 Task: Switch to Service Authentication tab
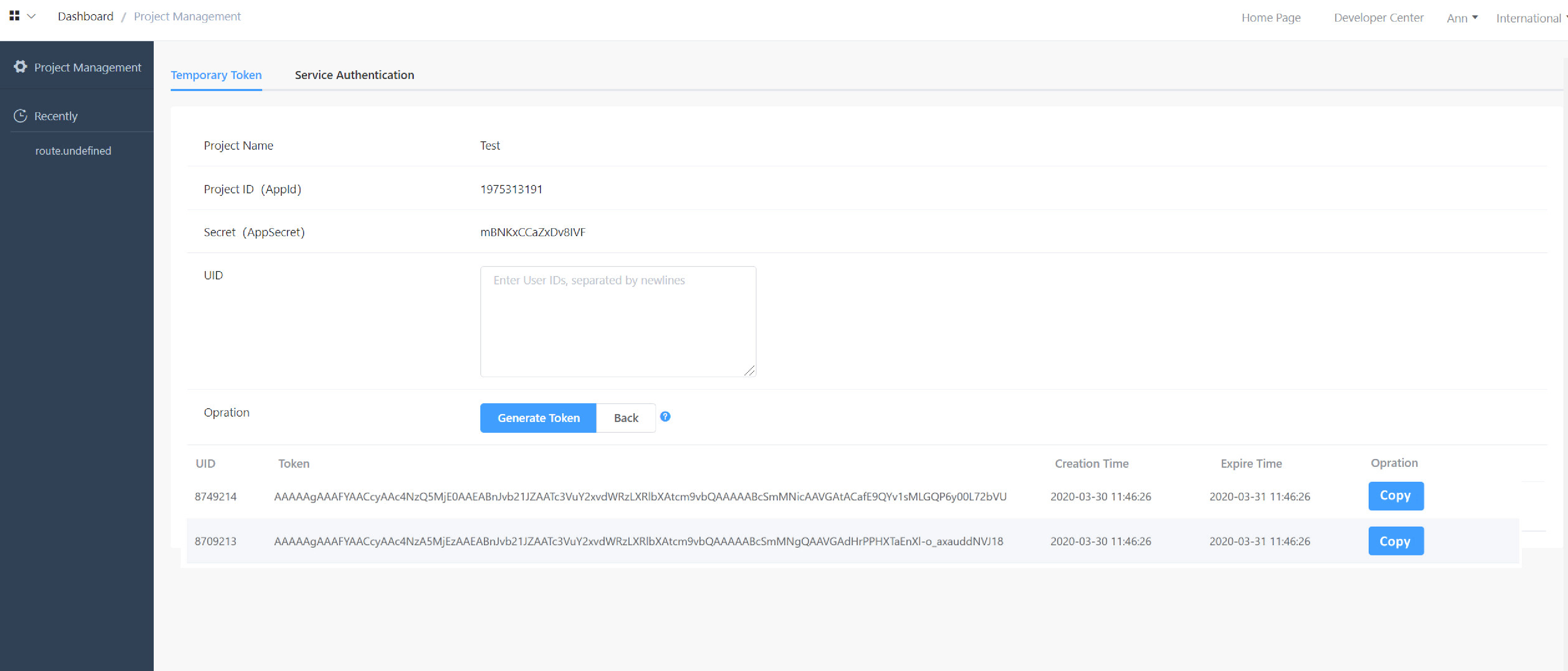coord(354,75)
